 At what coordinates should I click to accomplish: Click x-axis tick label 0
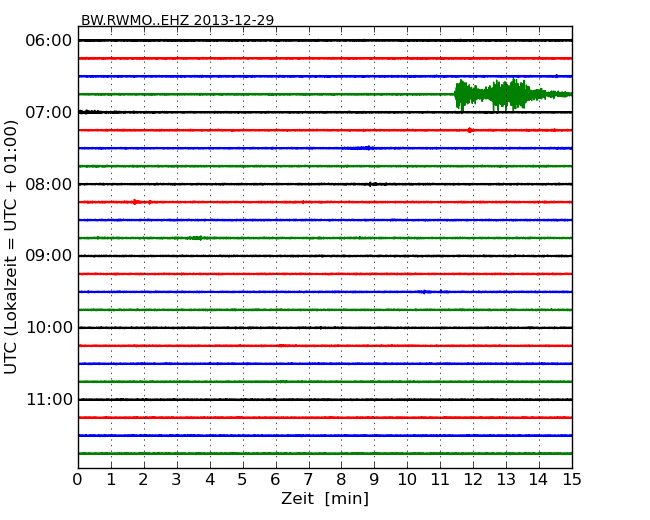click(78, 480)
